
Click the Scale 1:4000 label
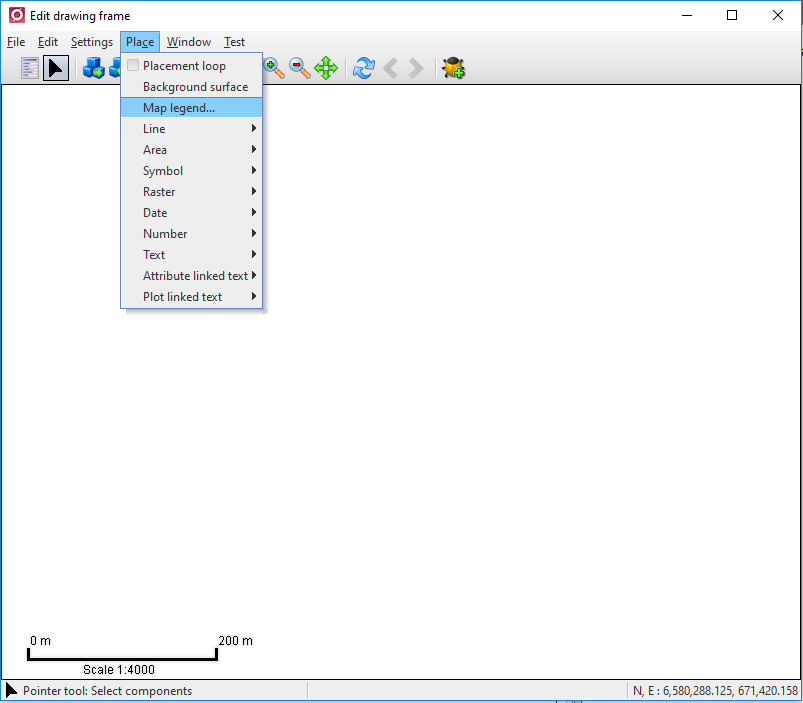(119, 670)
